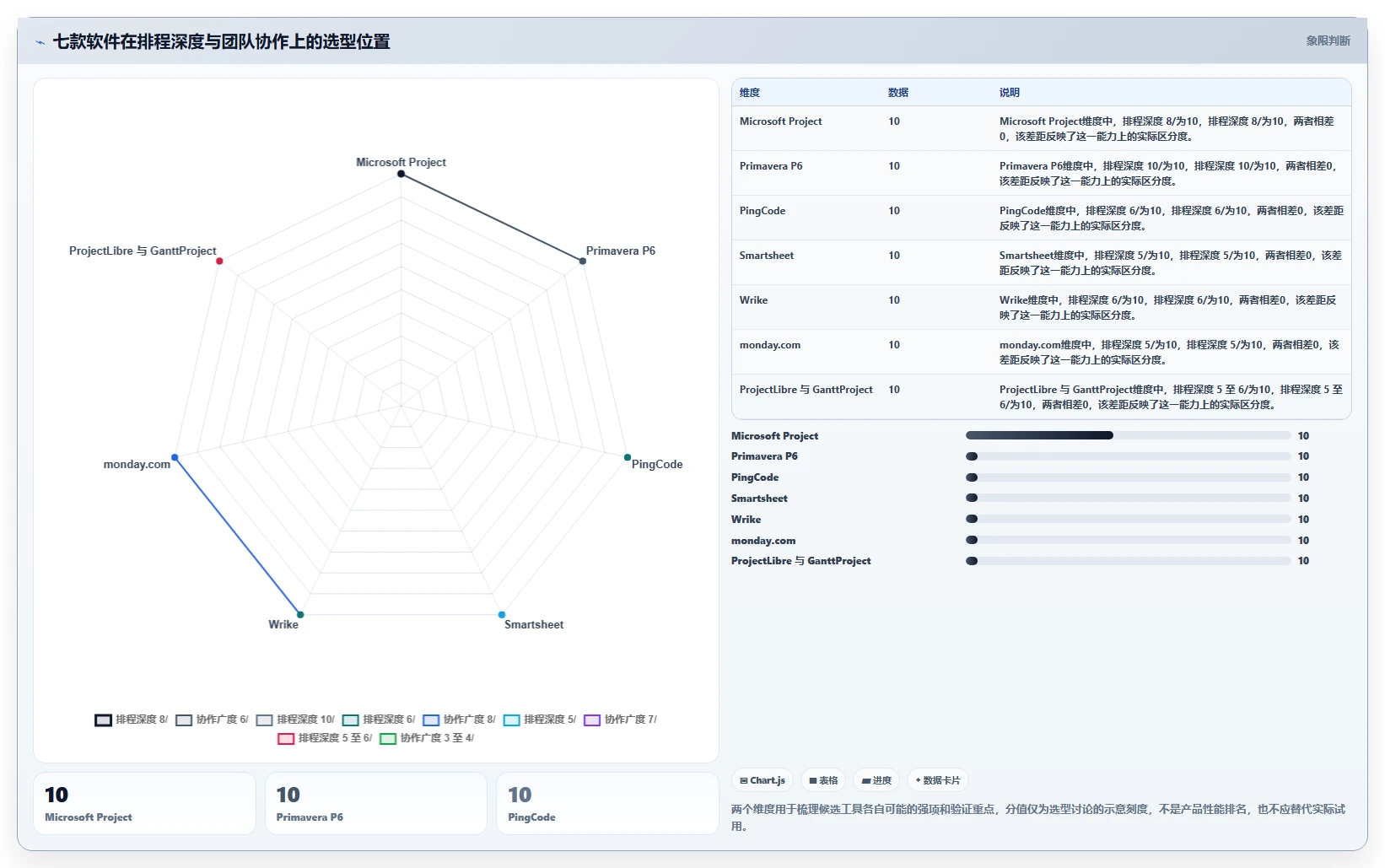
Task: Click the 数据卡片 chip
Action: [x=937, y=780]
